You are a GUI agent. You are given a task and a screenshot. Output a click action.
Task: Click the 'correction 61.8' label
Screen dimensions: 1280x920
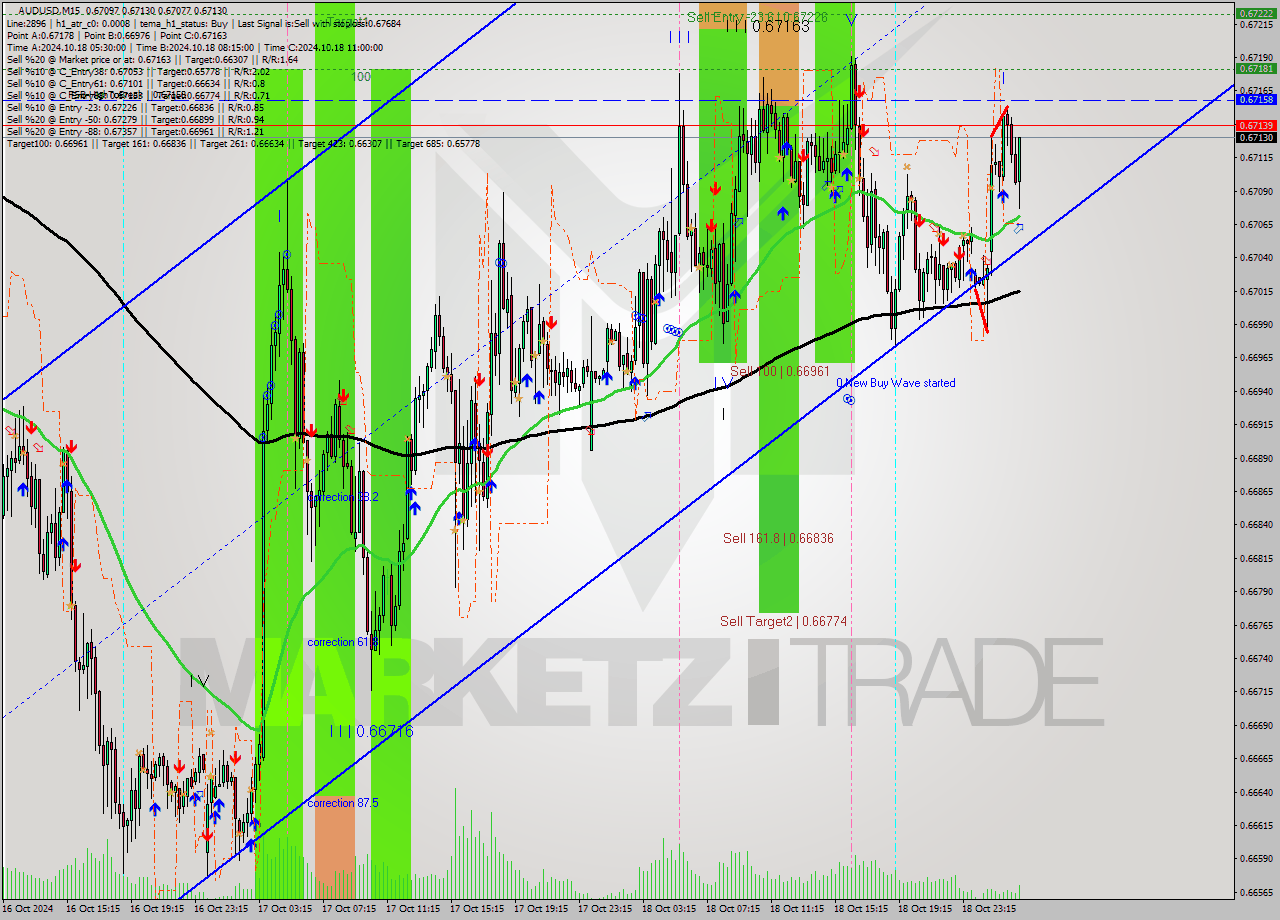[342, 642]
